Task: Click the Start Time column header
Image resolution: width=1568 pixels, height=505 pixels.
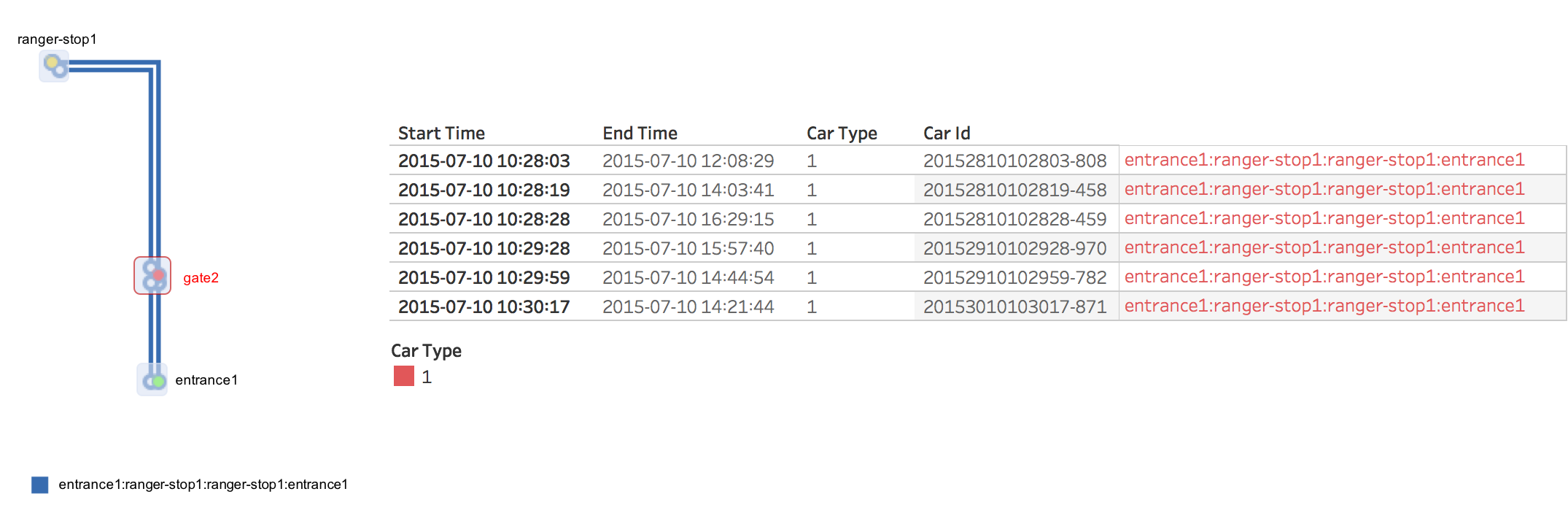Action: pyautogui.click(x=441, y=134)
